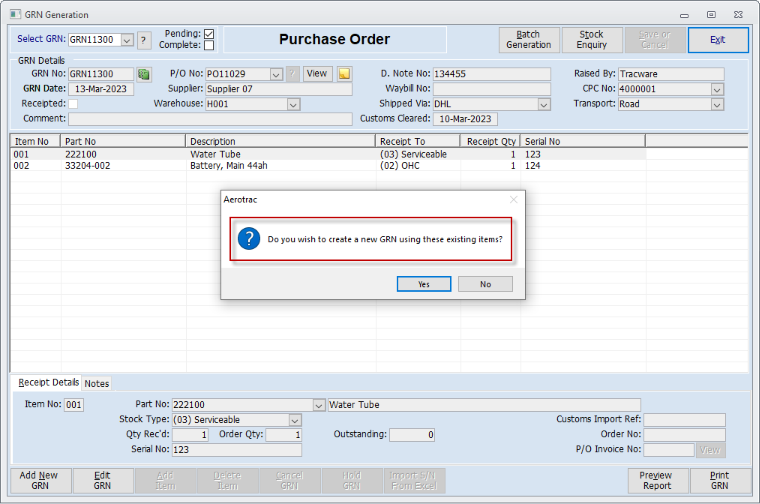Select the Receipt Details tab
This screenshot has width=760, height=504.
tap(48, 382)
